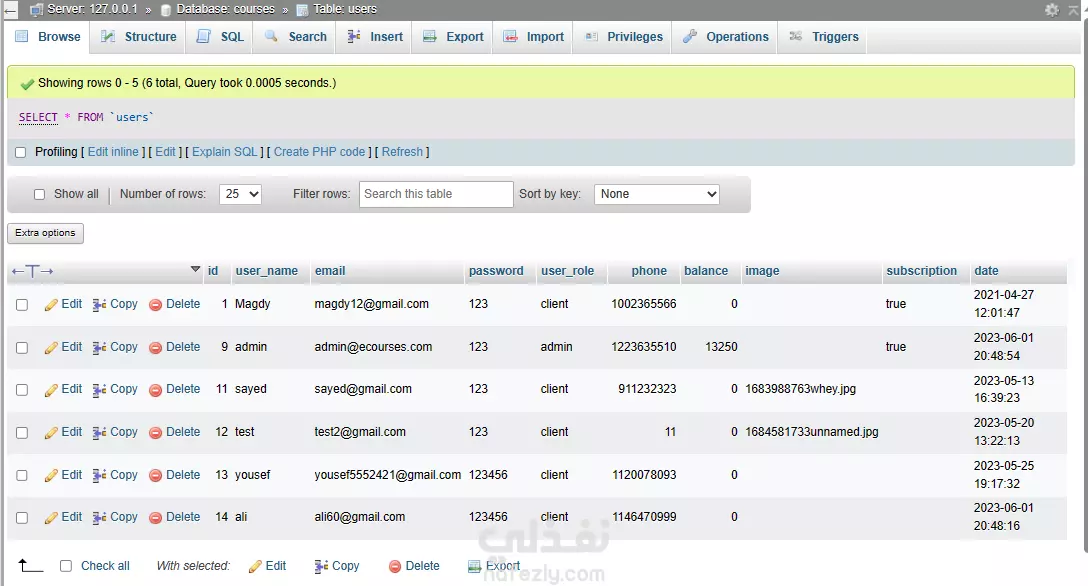Click the red Delete icon for Magdy row
1088x586 pixels.
click(x=155, y=305)
